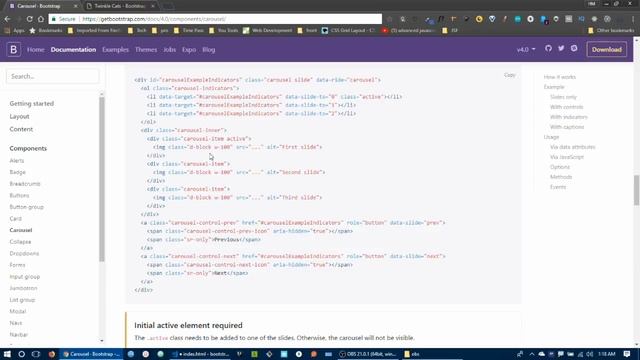Image resolution: width=640 pixels, height=360 pixels.
Task: Open the Windows Start menu
Action: click(x=7, y=354)
